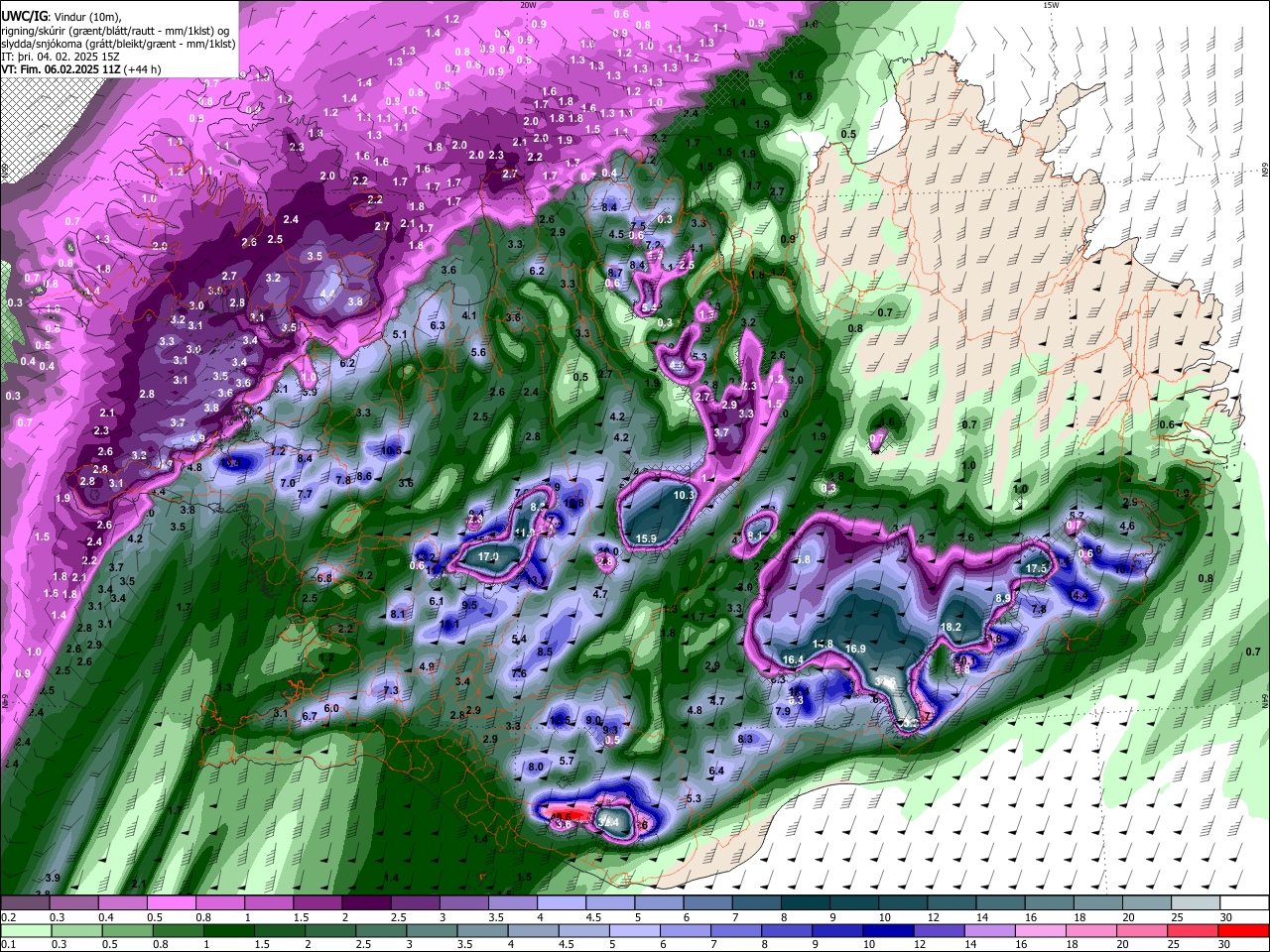Click the 8.0 precipitation value on map

[x=536, y=767]
